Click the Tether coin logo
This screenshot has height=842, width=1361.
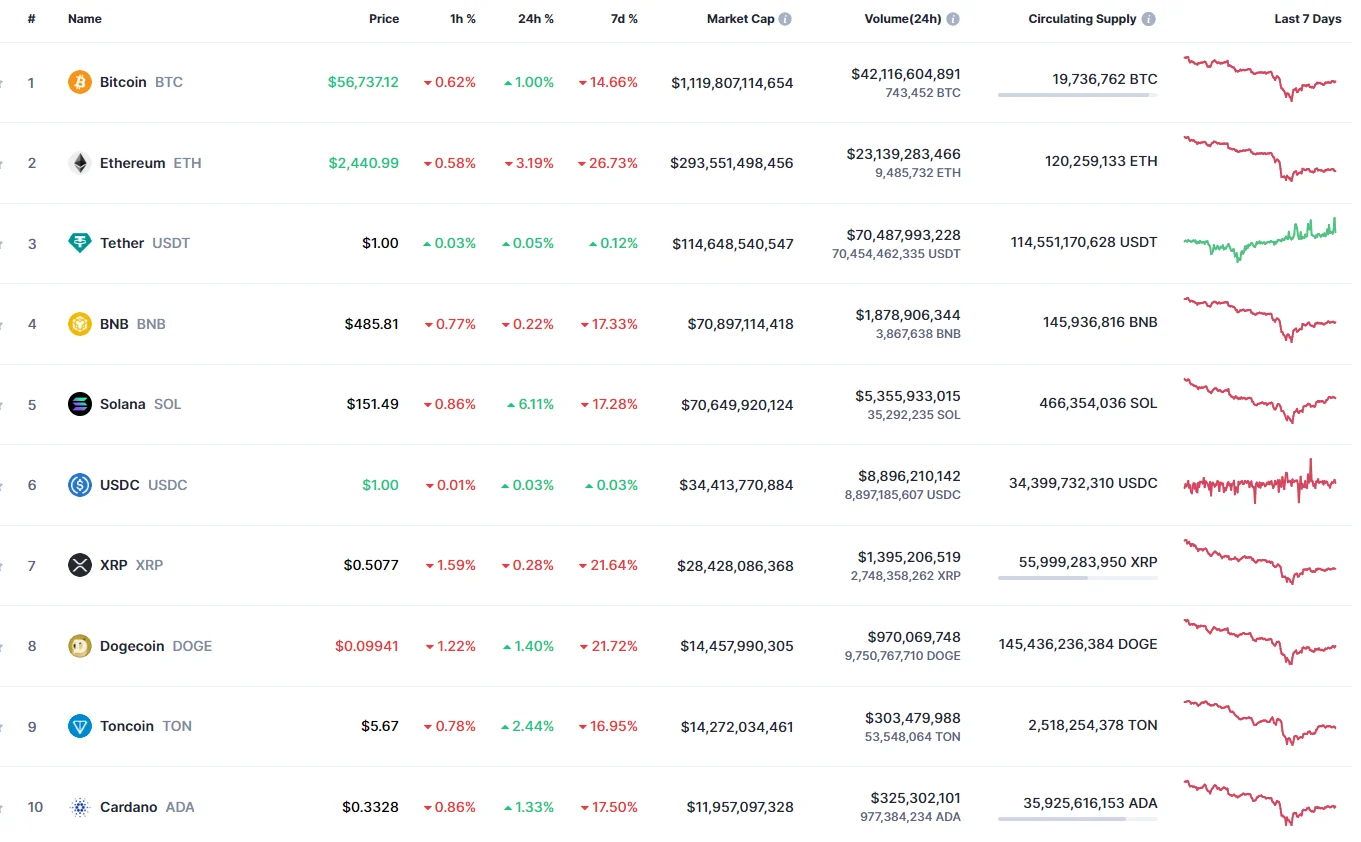coord(80,243)
